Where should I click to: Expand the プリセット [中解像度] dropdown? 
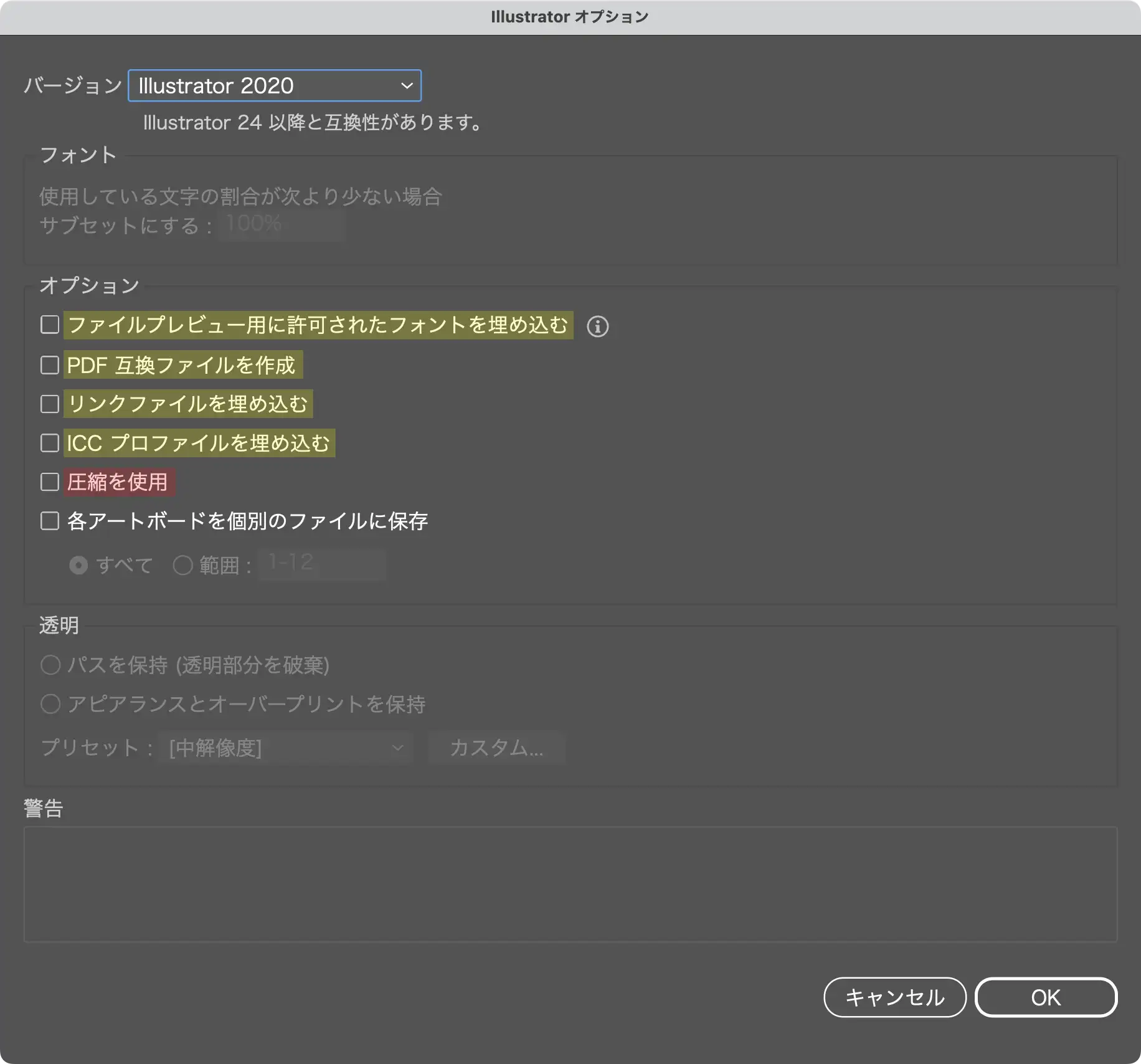[x=286, y=748]
